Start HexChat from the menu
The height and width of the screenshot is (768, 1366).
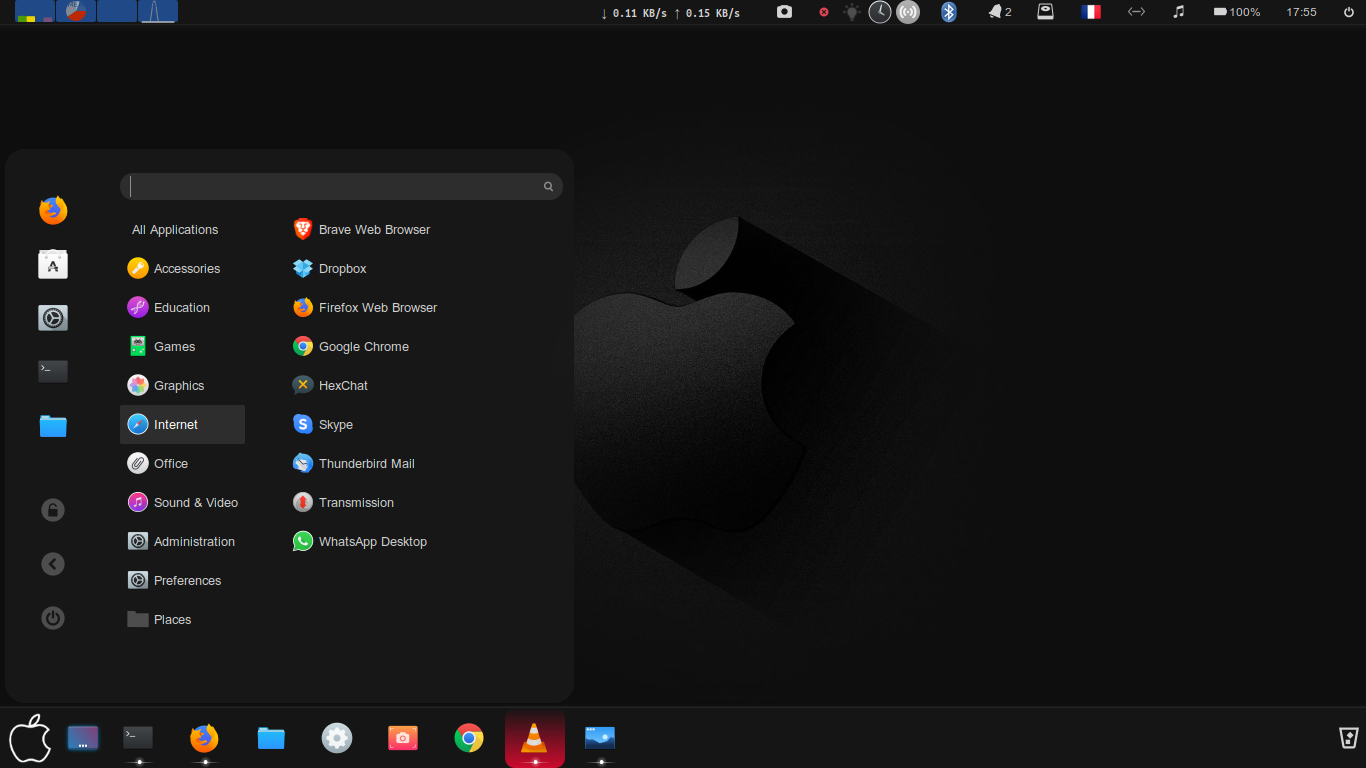330,385
